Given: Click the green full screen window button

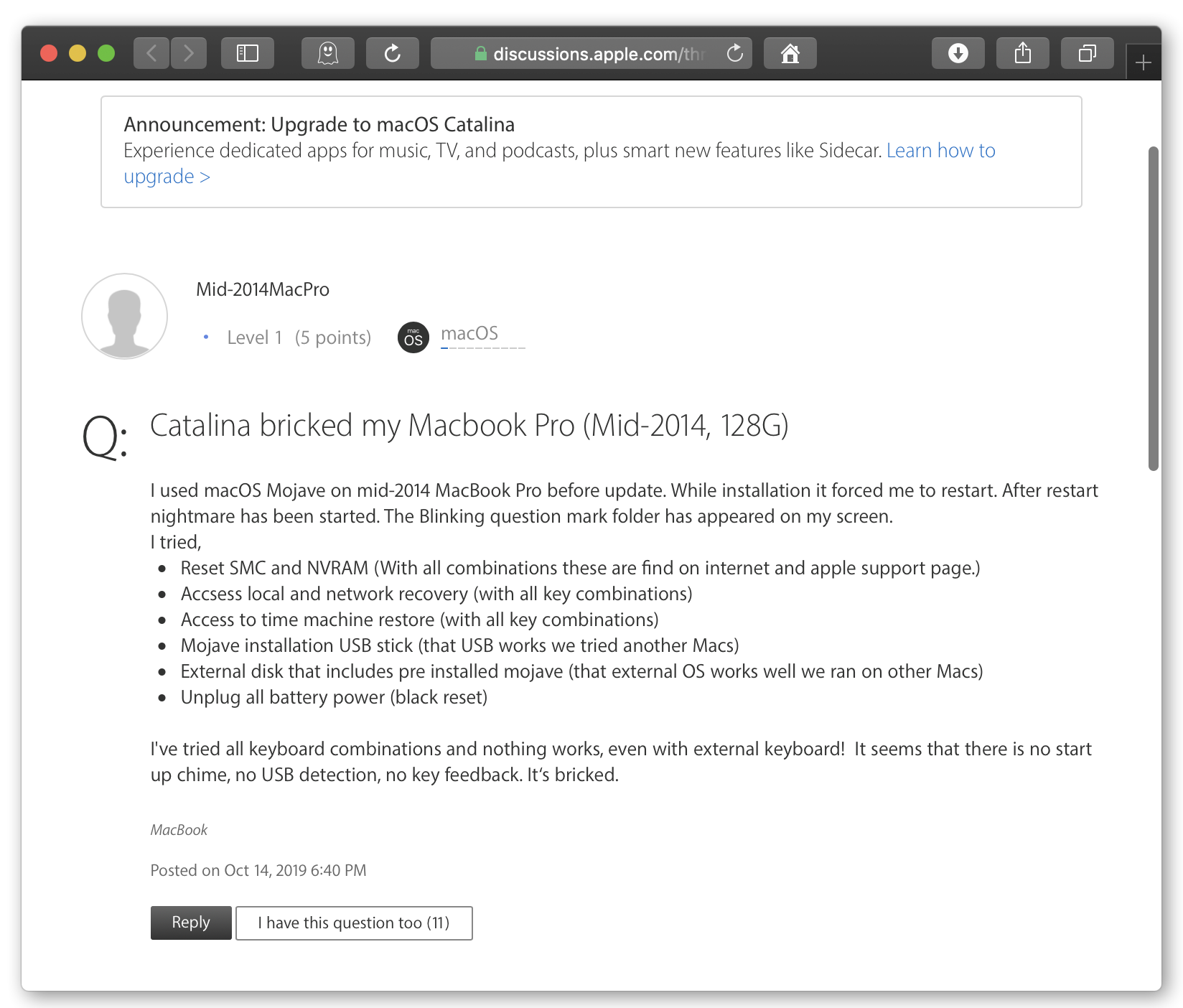Looking at the screenshot, I should (106, 53).
